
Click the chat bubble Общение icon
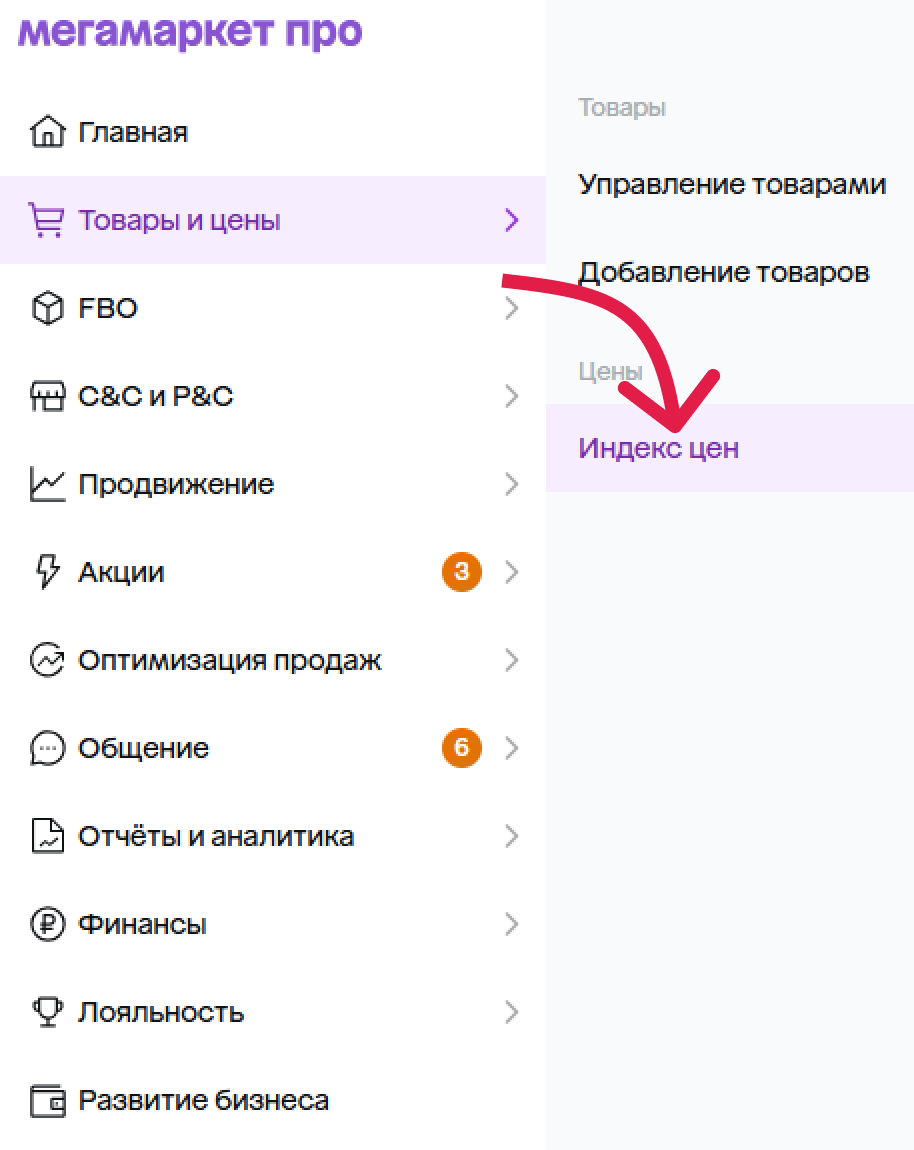coord(47,748)
